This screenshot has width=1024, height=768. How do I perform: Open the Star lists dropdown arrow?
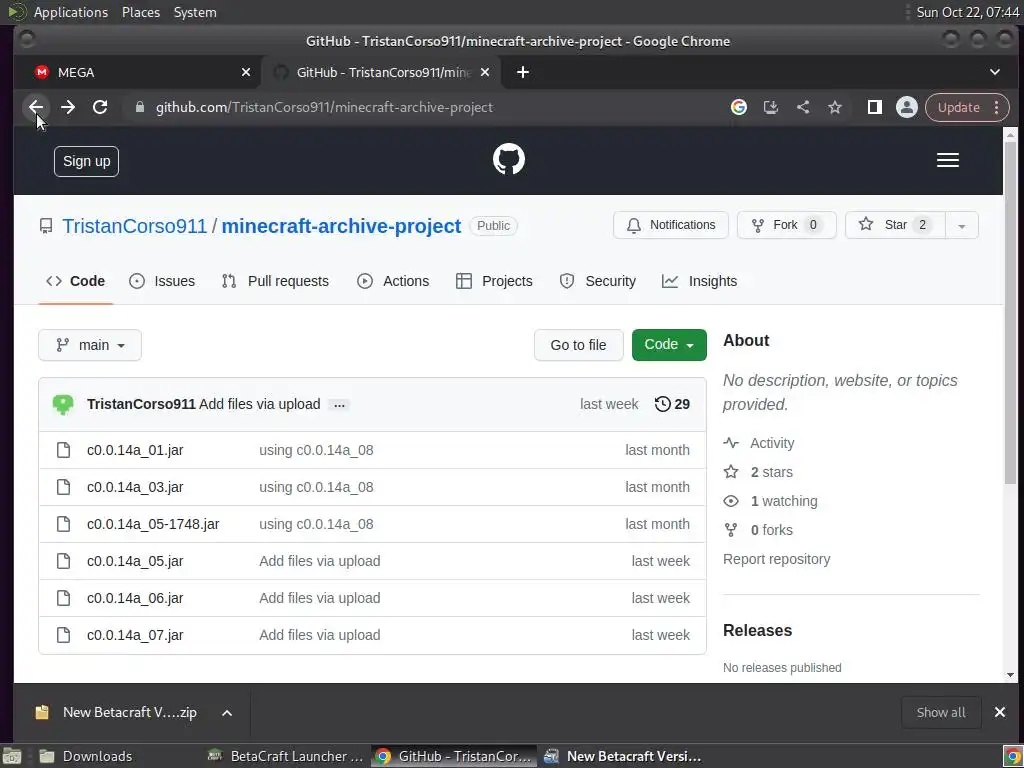point(961,225)
